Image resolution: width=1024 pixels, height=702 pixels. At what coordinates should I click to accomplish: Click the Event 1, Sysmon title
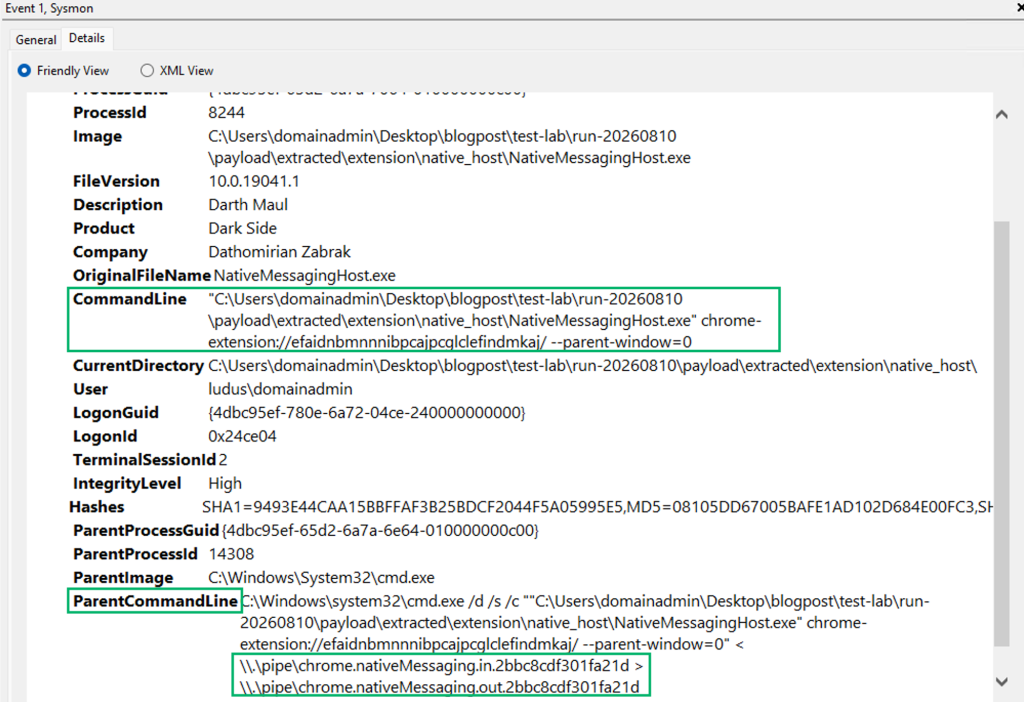(49, 8)
